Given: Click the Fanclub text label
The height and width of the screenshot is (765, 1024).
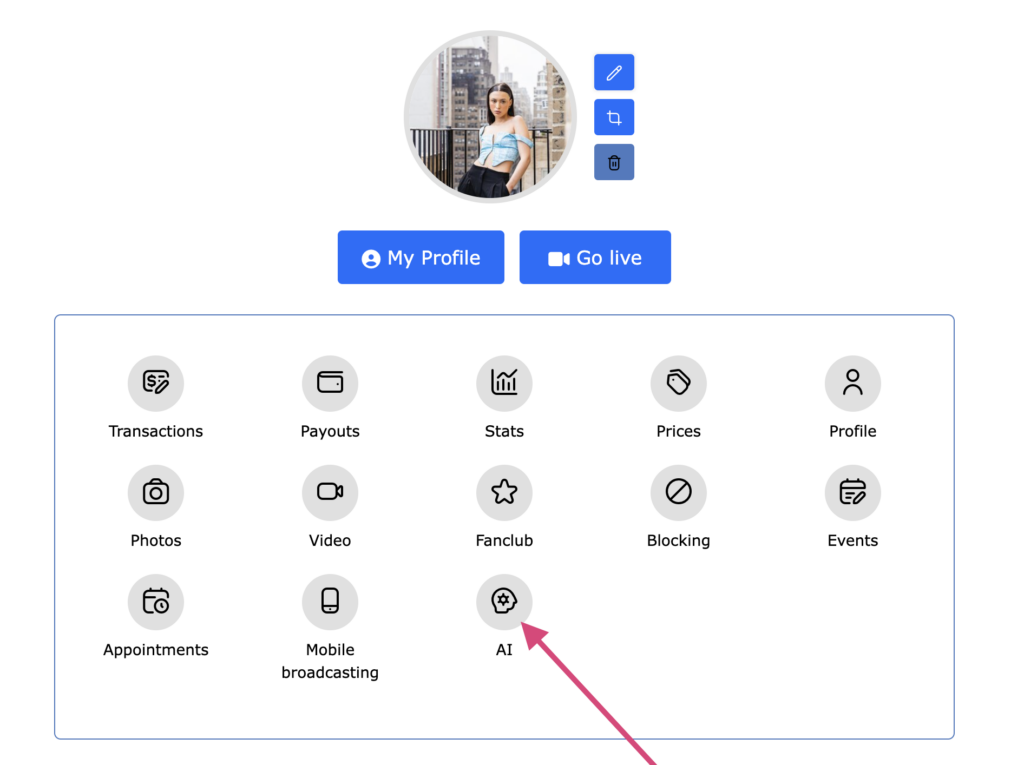Looking at the screenshot, I should tap(504, 541).
